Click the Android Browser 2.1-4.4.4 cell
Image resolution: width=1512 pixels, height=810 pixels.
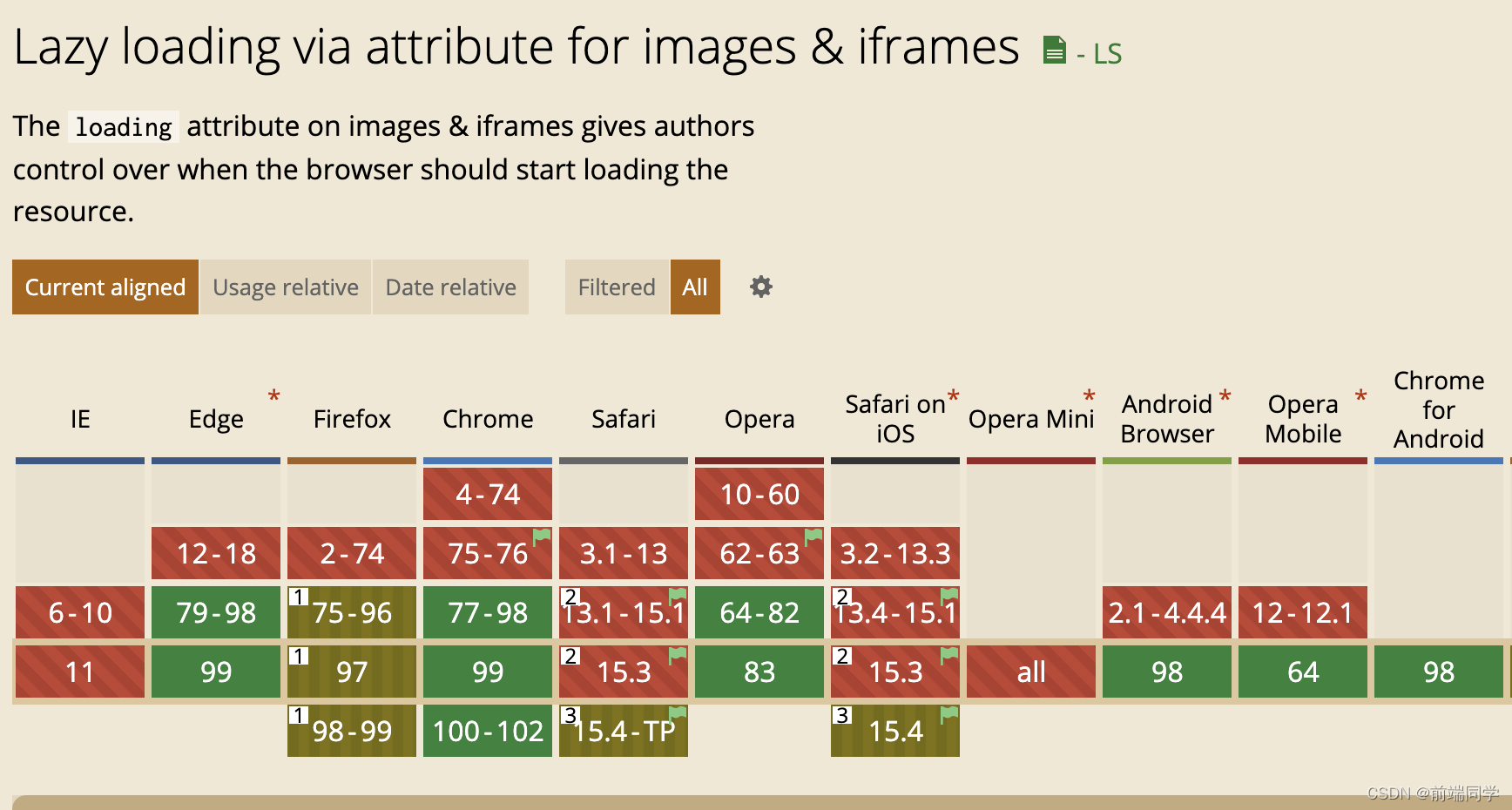coord(1167,612)
